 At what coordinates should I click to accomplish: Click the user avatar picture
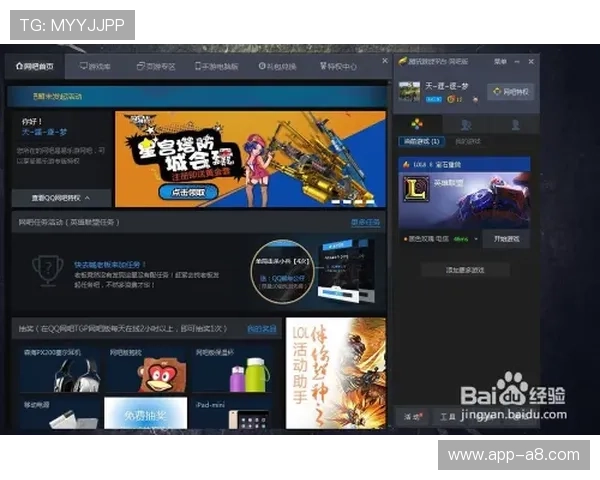(409, 91)
